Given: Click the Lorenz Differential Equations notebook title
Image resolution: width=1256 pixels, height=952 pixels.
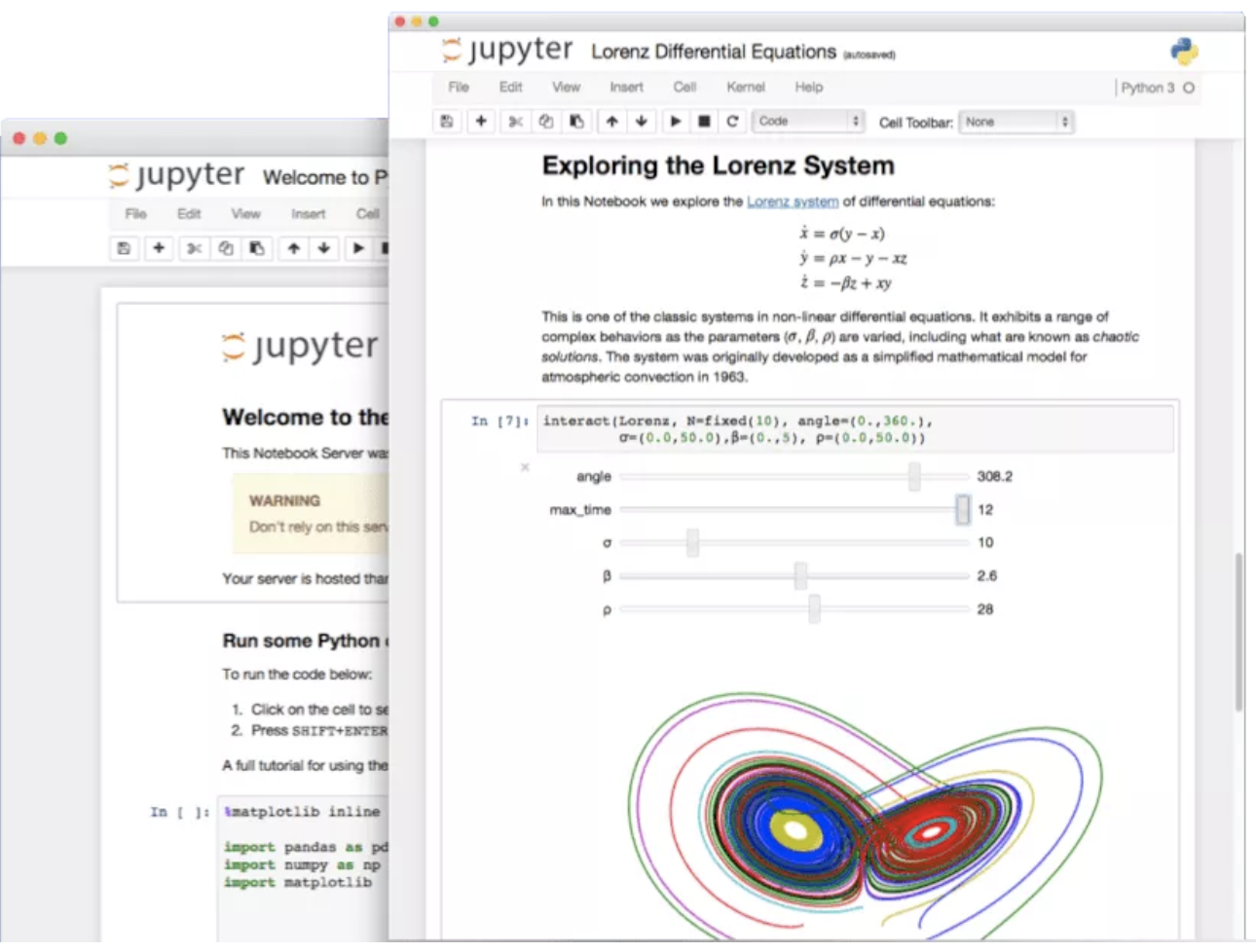Looking at the screenshot, I should (x=713, y=52).
